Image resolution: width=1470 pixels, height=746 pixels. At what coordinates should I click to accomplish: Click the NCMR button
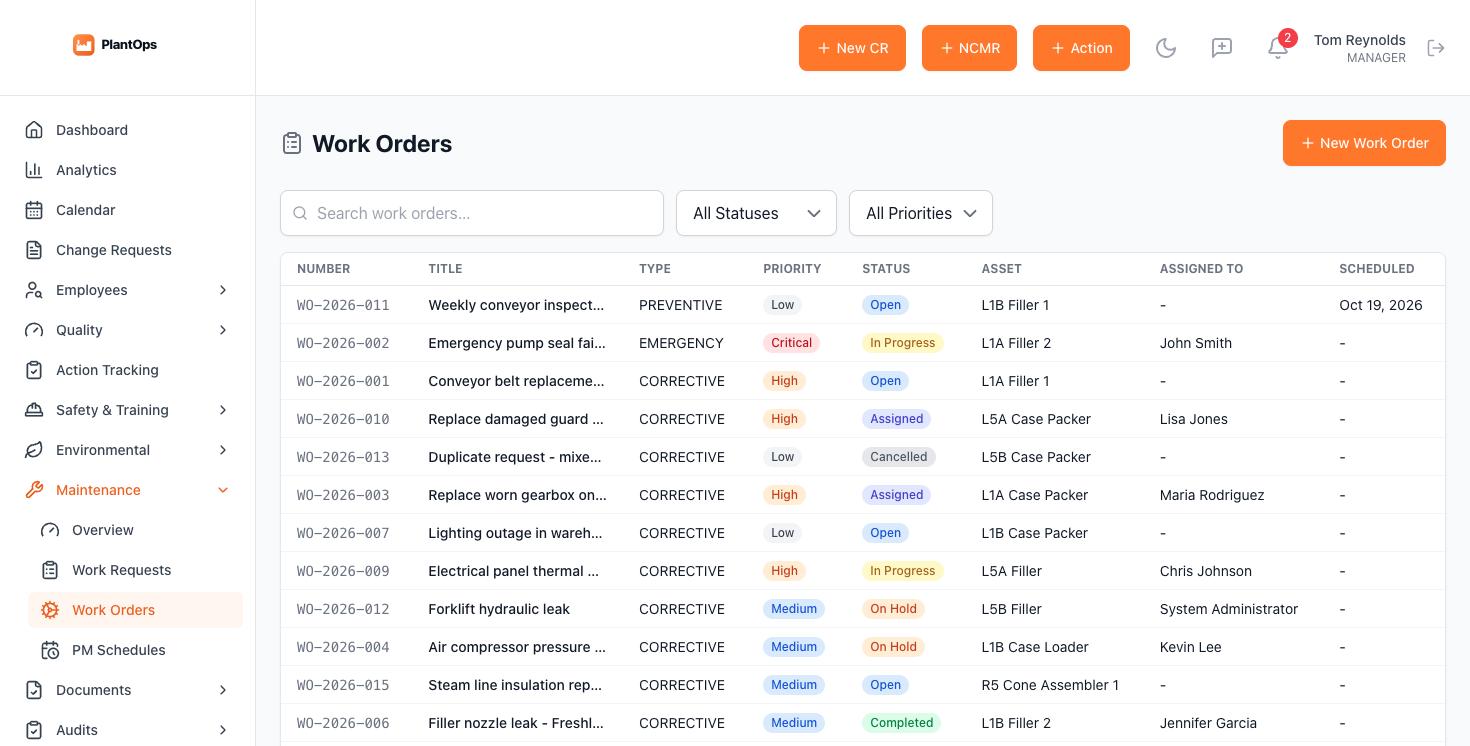969,48
